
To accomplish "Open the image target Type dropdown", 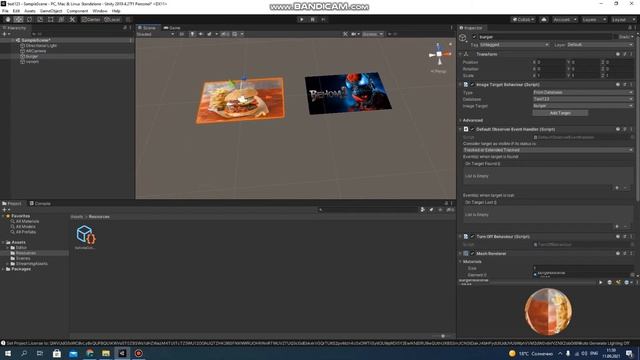I will click(x=583, y=93).
